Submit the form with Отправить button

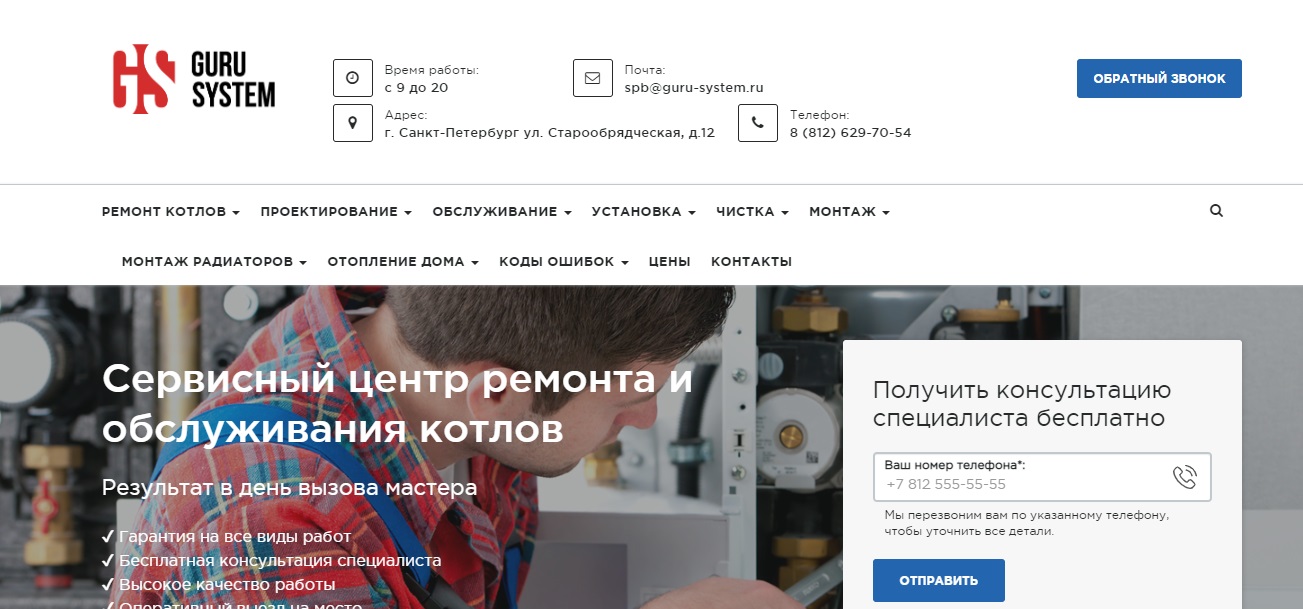pyautogui.click(x=938, y=580)
